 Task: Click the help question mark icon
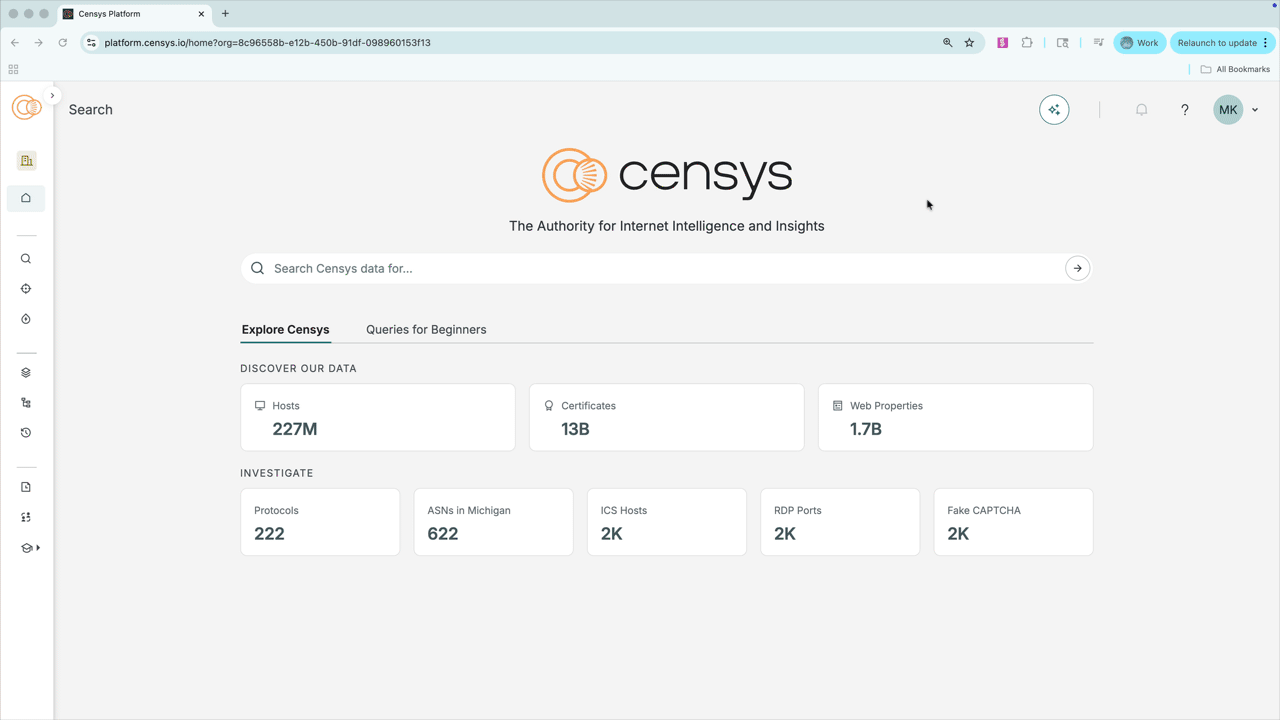tap(1185, 110)
